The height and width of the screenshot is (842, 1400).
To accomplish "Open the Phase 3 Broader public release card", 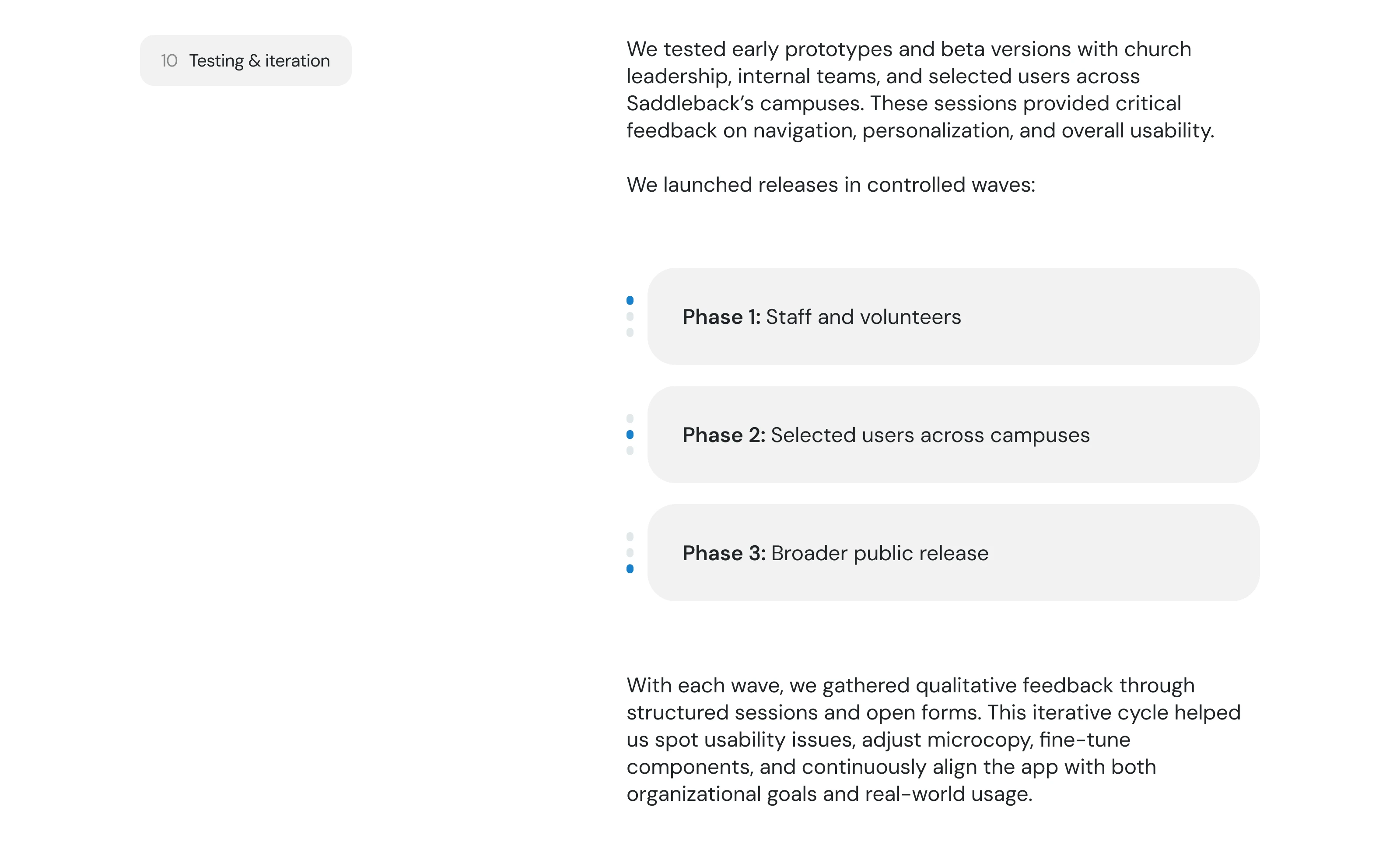I will (952, 553).
